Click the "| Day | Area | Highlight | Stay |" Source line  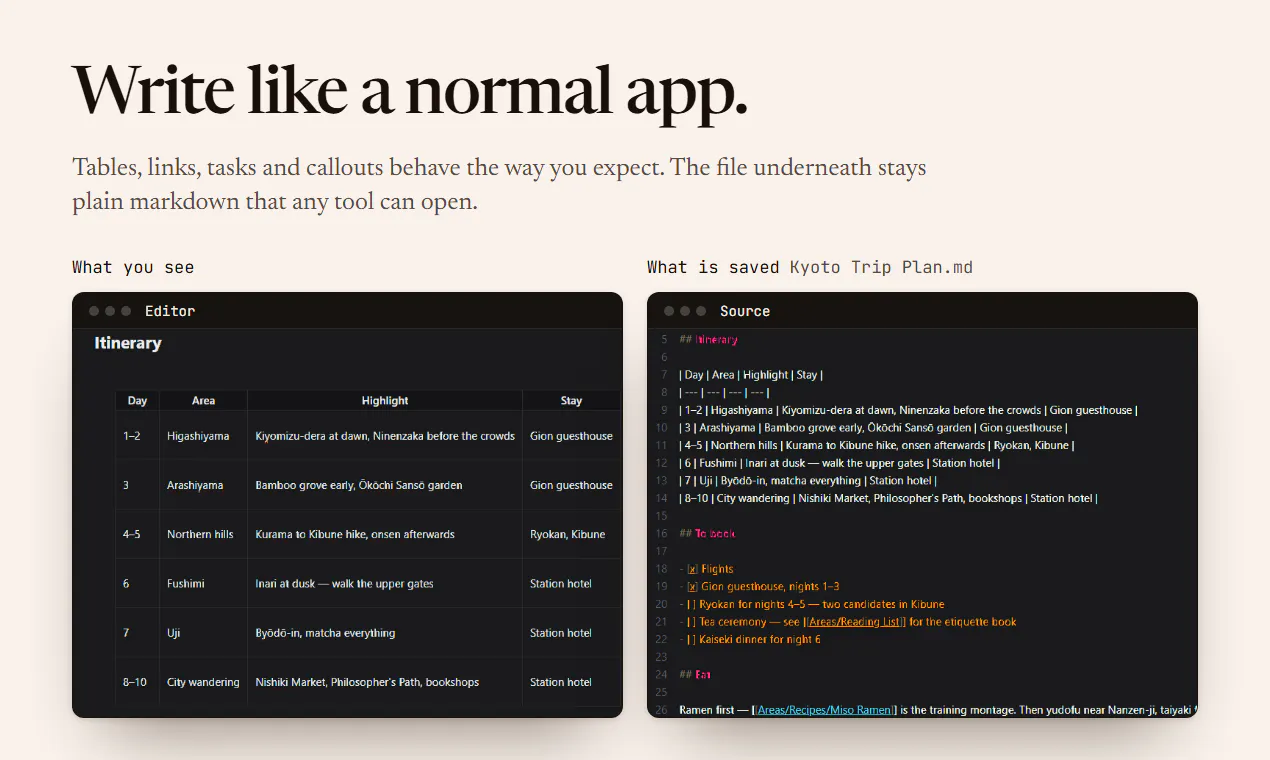tap(751, 375)
